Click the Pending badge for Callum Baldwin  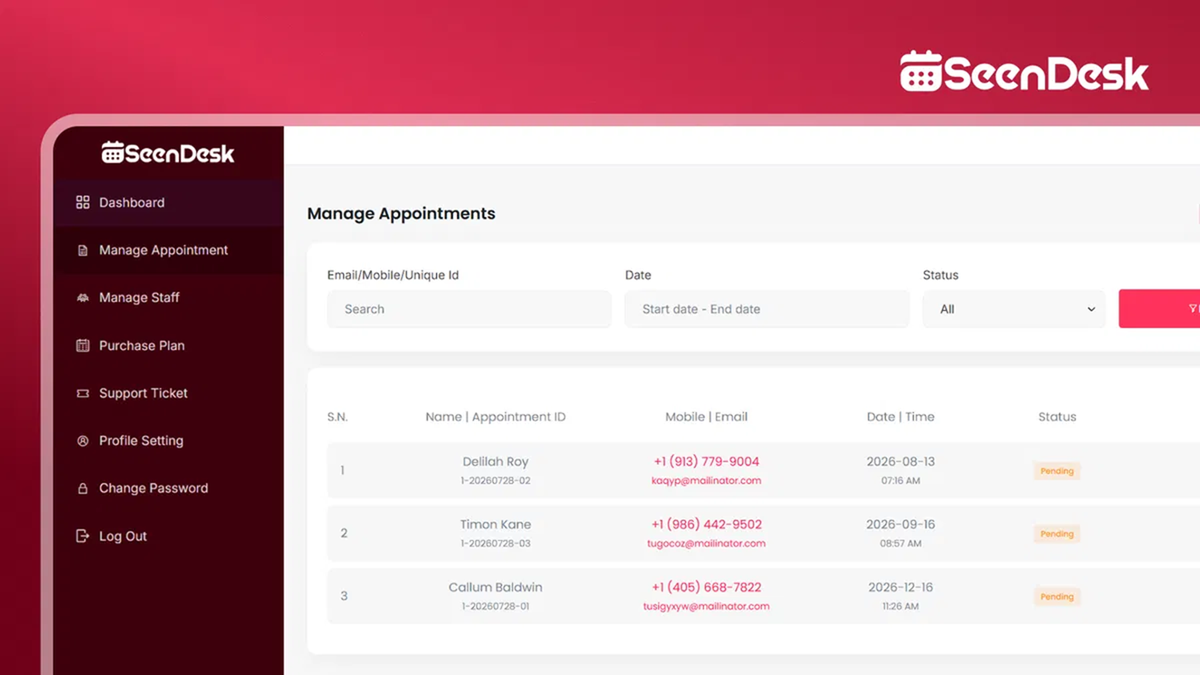point(1057,597)
